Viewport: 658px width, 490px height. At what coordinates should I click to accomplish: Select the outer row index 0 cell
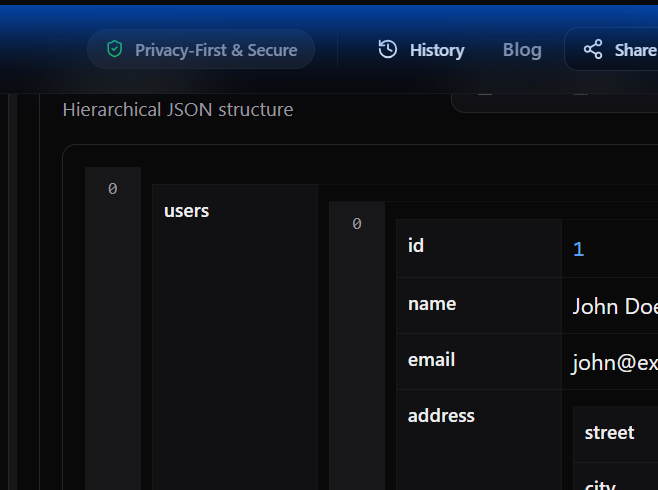[112, 188]
